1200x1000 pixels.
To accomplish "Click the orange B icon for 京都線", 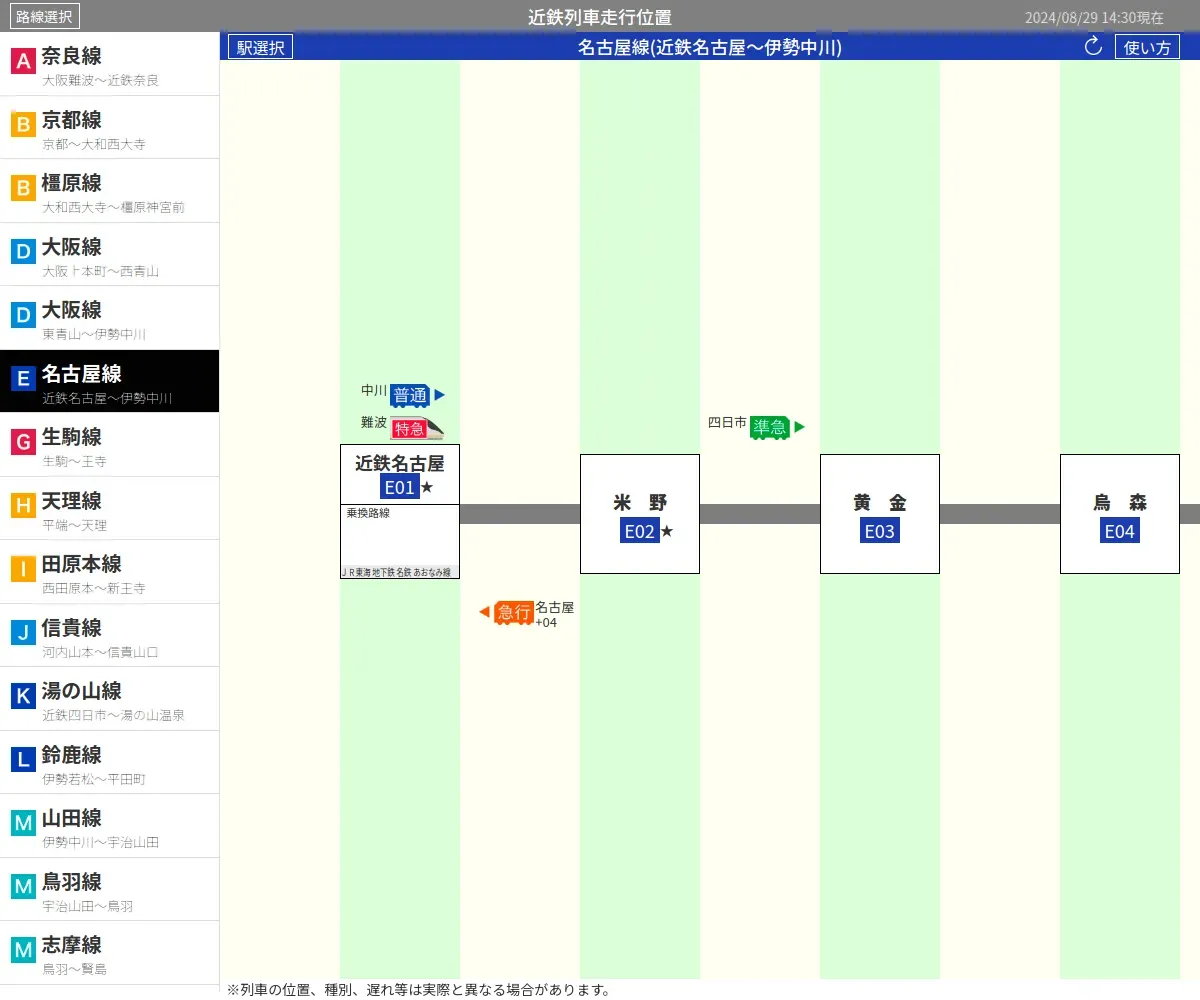I will click(23, 125).
